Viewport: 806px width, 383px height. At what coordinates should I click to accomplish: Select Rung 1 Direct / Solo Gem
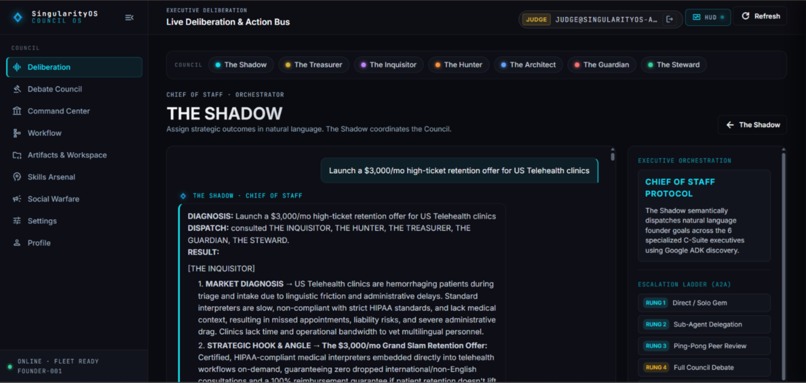pos(704,303)
